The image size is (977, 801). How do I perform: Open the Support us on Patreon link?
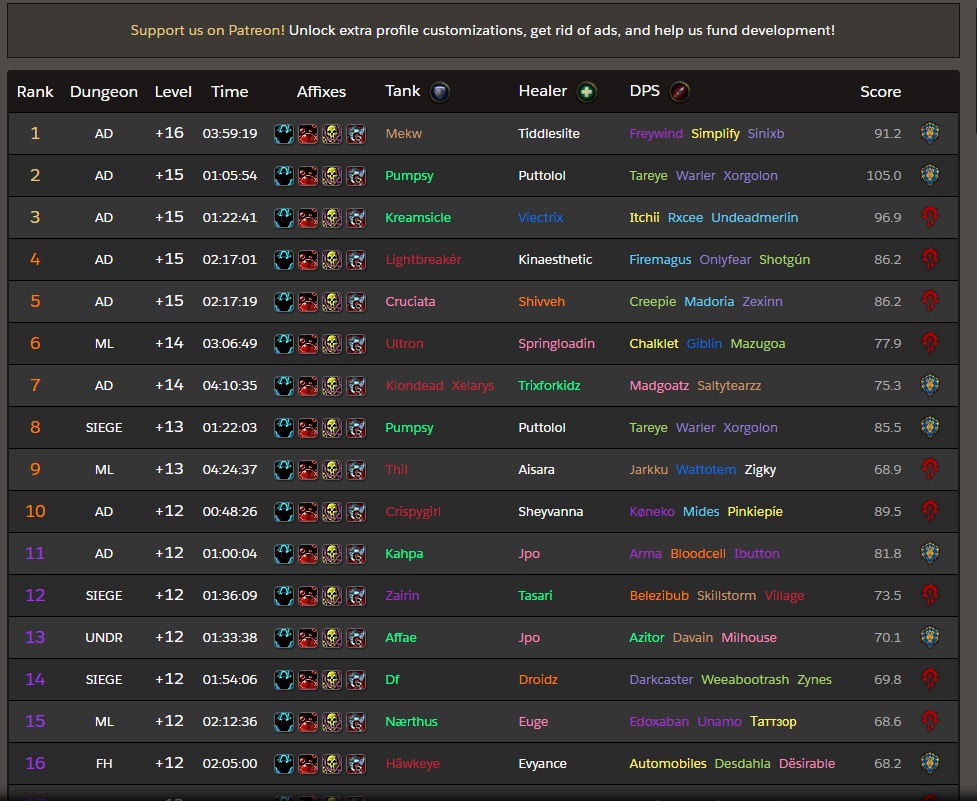pyautogui.click(x=207, y=30)
